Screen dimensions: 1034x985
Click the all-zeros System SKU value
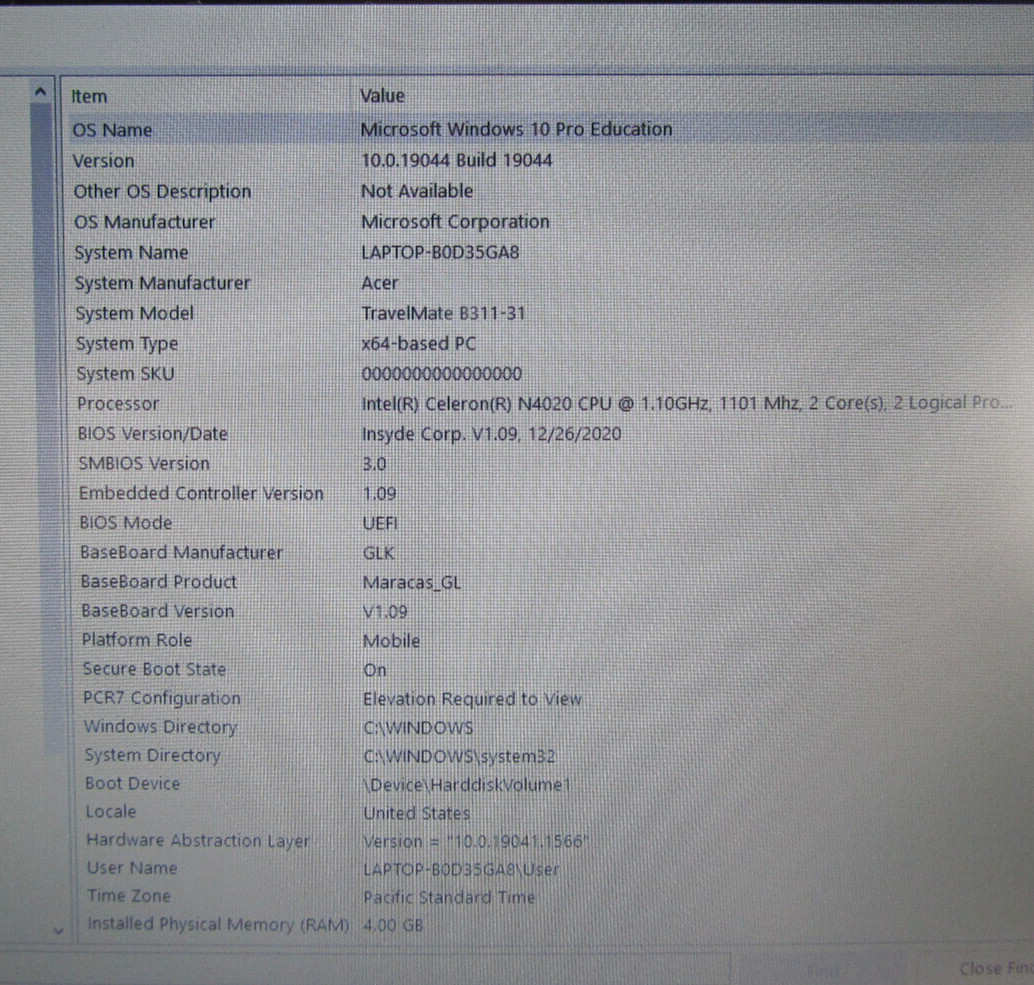point(442,374)
